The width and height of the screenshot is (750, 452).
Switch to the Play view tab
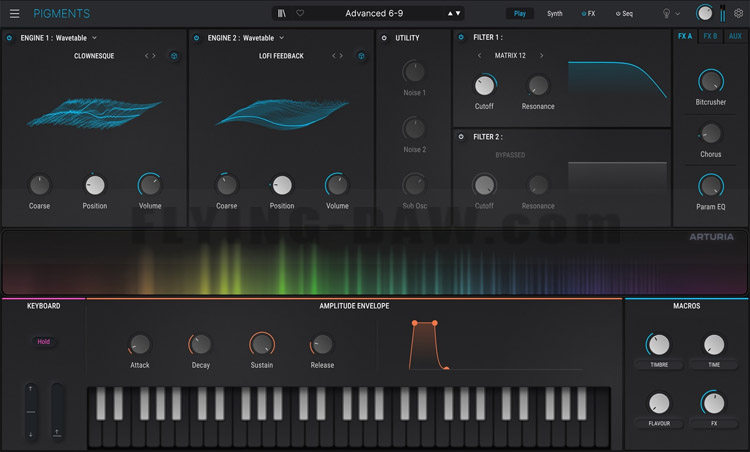(519, 13)
